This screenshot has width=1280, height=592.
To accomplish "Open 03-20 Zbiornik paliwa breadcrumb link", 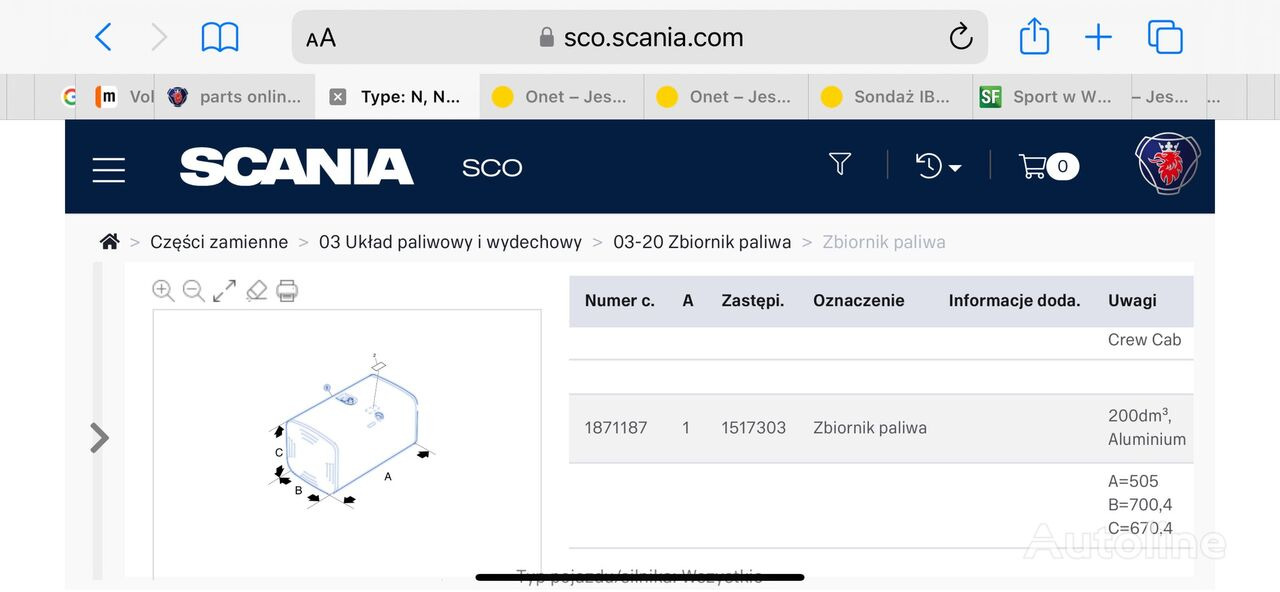I will pyautogui.click(x=702, y=242).
